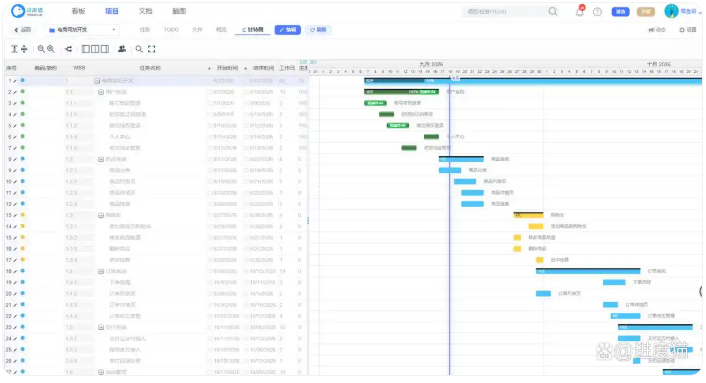Screen dimensions: 706x383
Task: Zoom out the Gantt timeline
Action: [41, 49]
